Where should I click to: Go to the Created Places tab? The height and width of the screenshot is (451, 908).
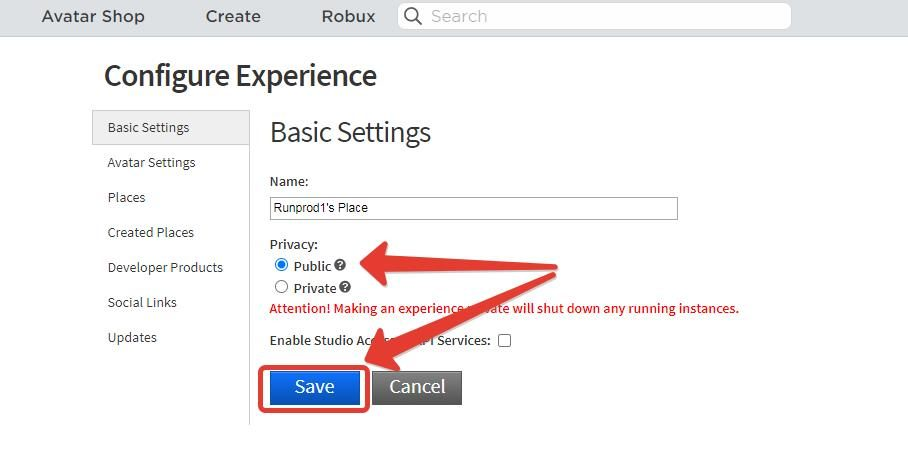tap(151, 233)
